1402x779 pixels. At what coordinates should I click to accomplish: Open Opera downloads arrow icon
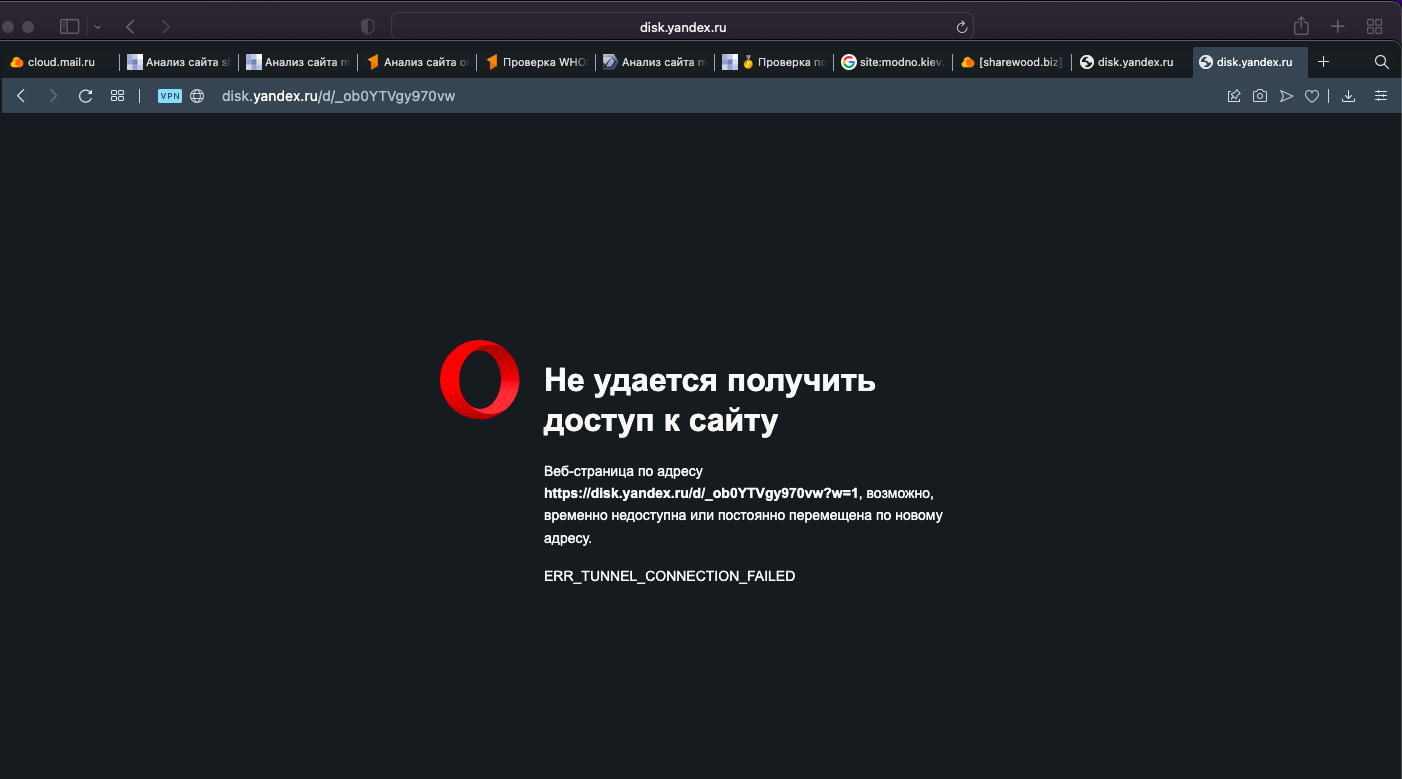pos(1348,96)
